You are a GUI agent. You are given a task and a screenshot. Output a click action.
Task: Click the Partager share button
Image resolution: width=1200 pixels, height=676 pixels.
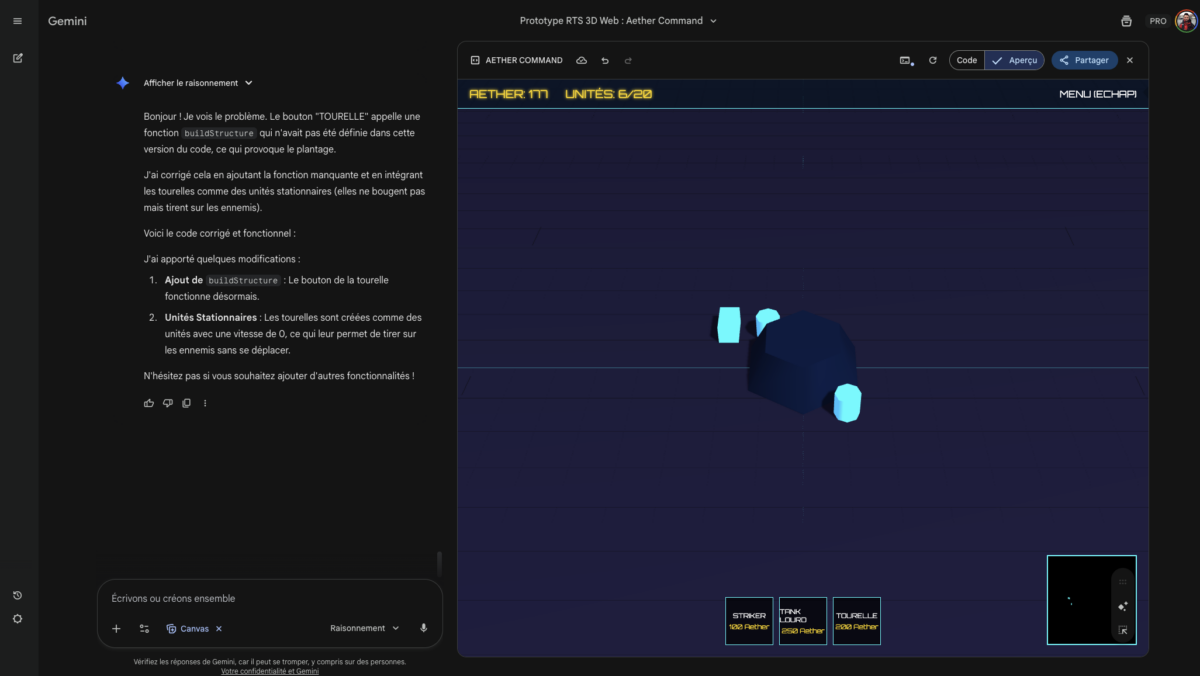tap(1084, 60)
